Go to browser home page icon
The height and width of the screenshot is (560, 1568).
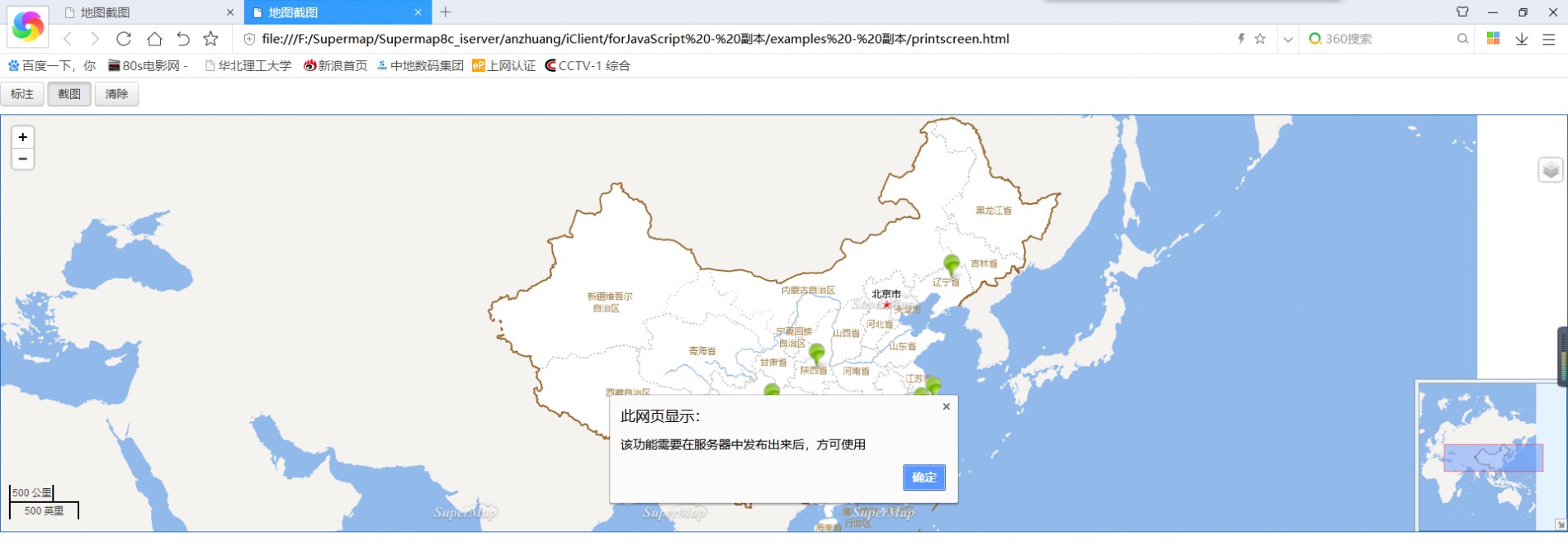click(154, 39)
